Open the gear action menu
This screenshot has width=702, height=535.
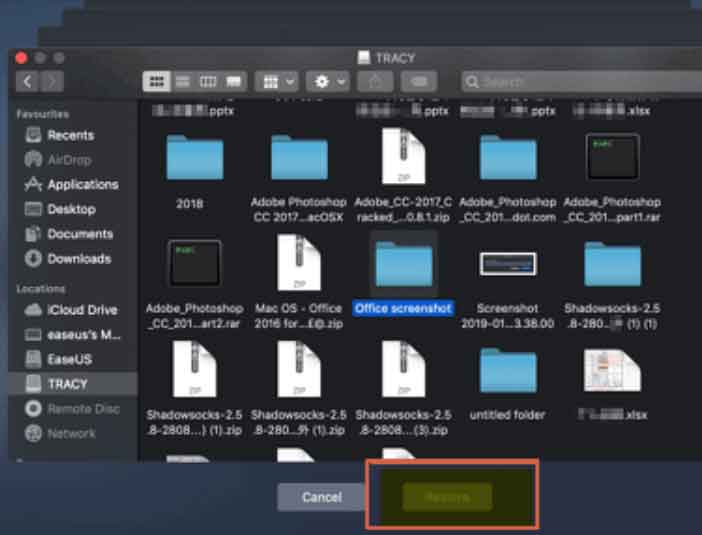(x=329, y=81)
